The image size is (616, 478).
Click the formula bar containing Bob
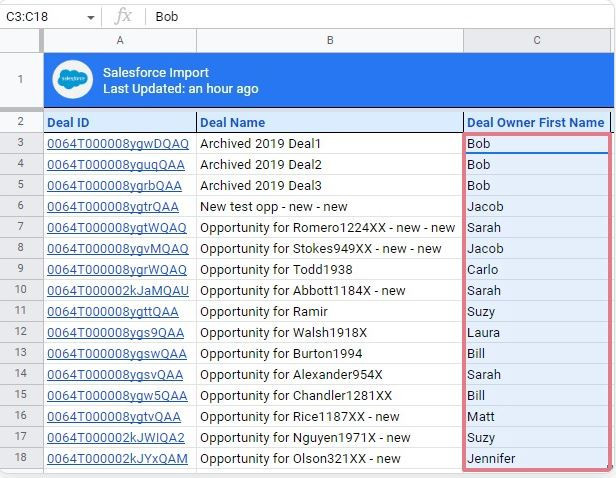click(380, 17)
